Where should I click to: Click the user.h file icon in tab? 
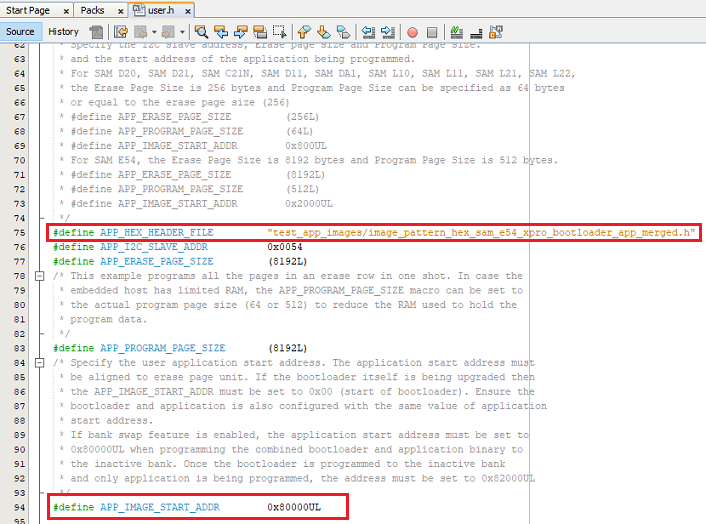139,9
